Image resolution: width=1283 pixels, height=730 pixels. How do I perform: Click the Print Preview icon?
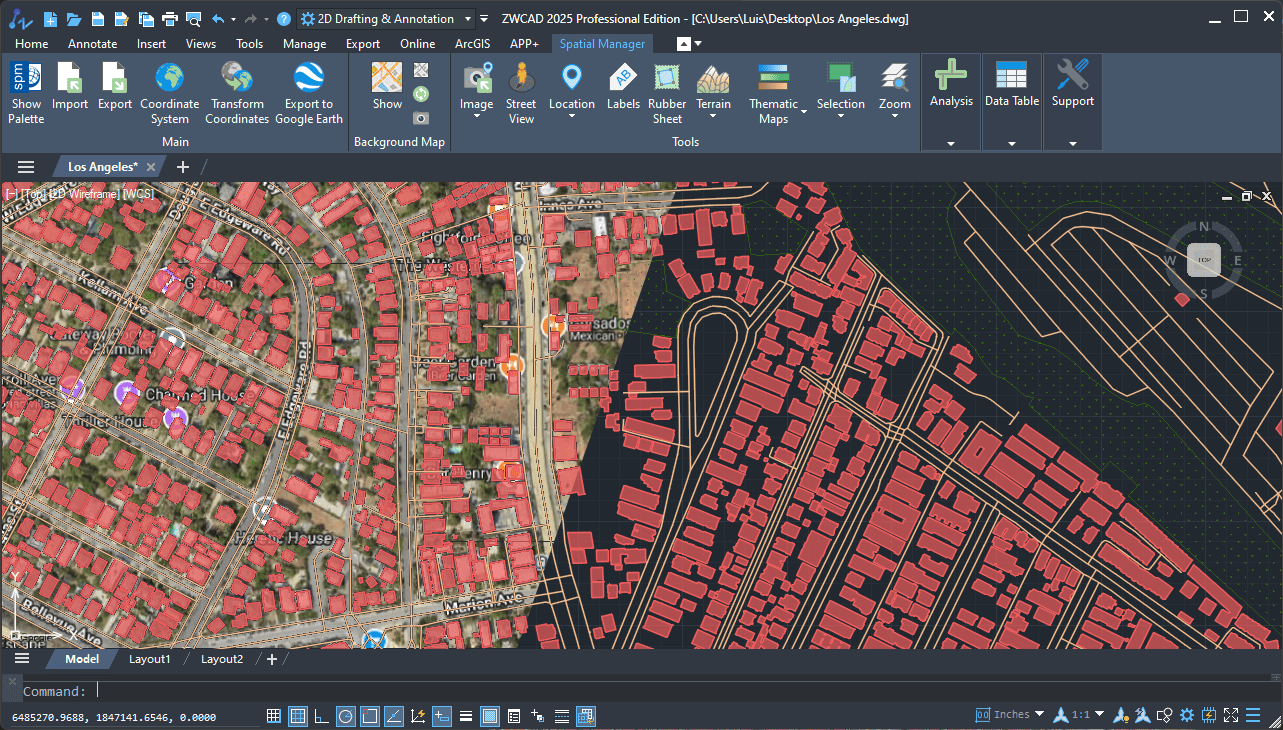193,18
